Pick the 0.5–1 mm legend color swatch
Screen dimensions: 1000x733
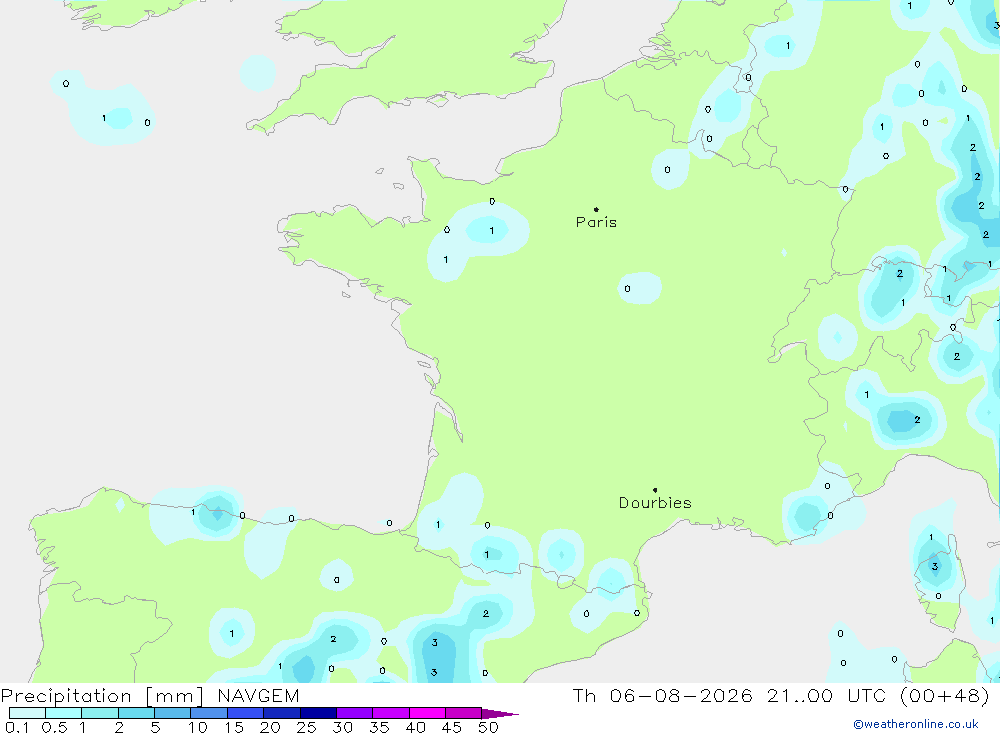point(64,713)
